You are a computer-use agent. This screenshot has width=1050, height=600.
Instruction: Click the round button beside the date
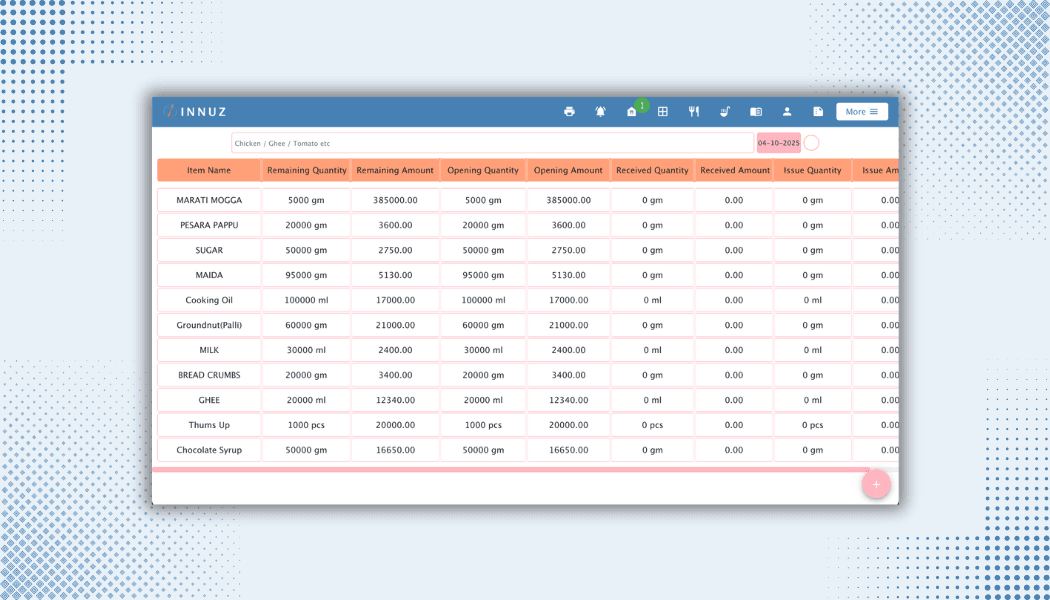click(812, 143)
